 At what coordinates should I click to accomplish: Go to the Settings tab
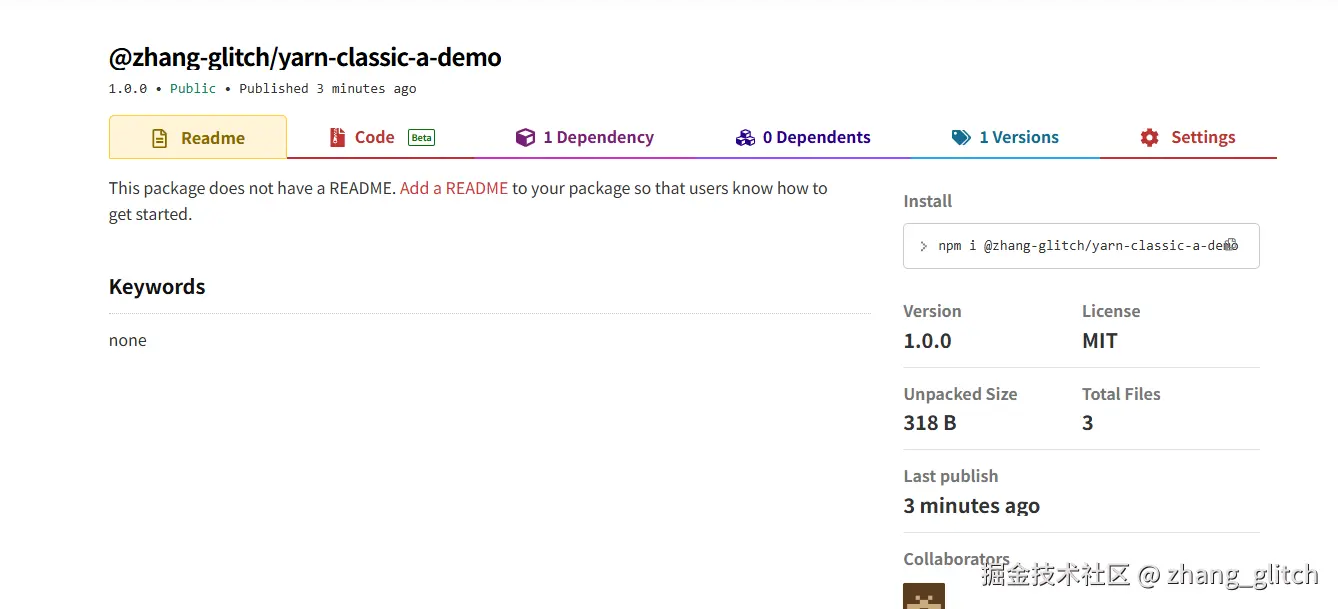point(1203,137)
